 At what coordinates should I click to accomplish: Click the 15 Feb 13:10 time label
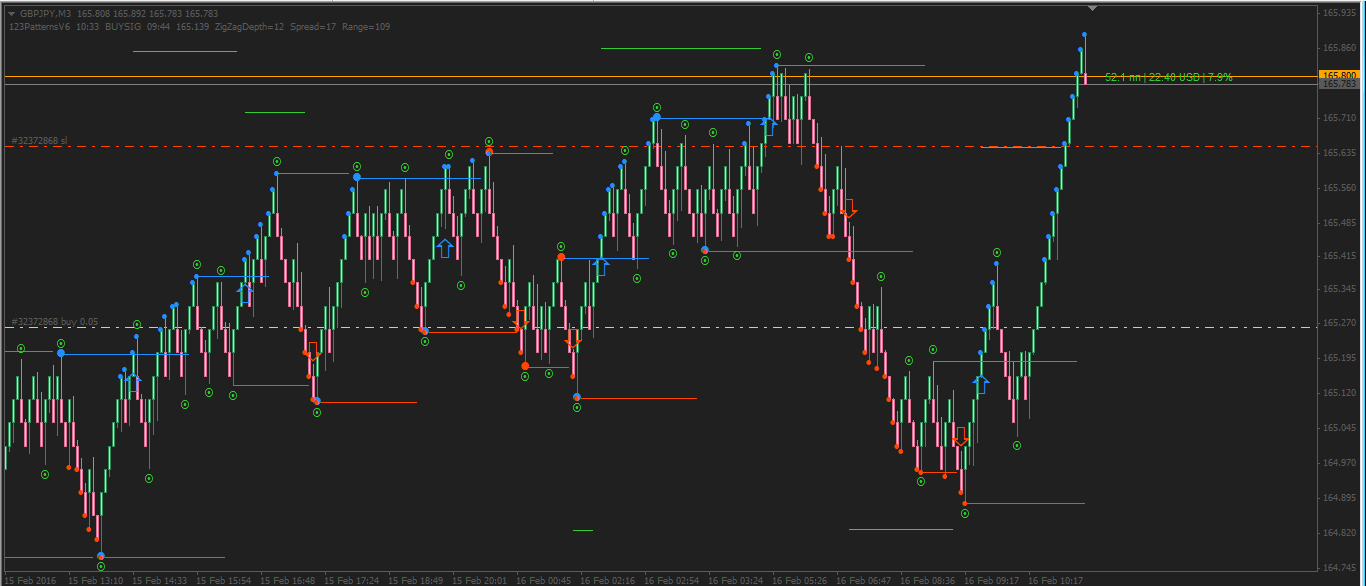[96, 580]
